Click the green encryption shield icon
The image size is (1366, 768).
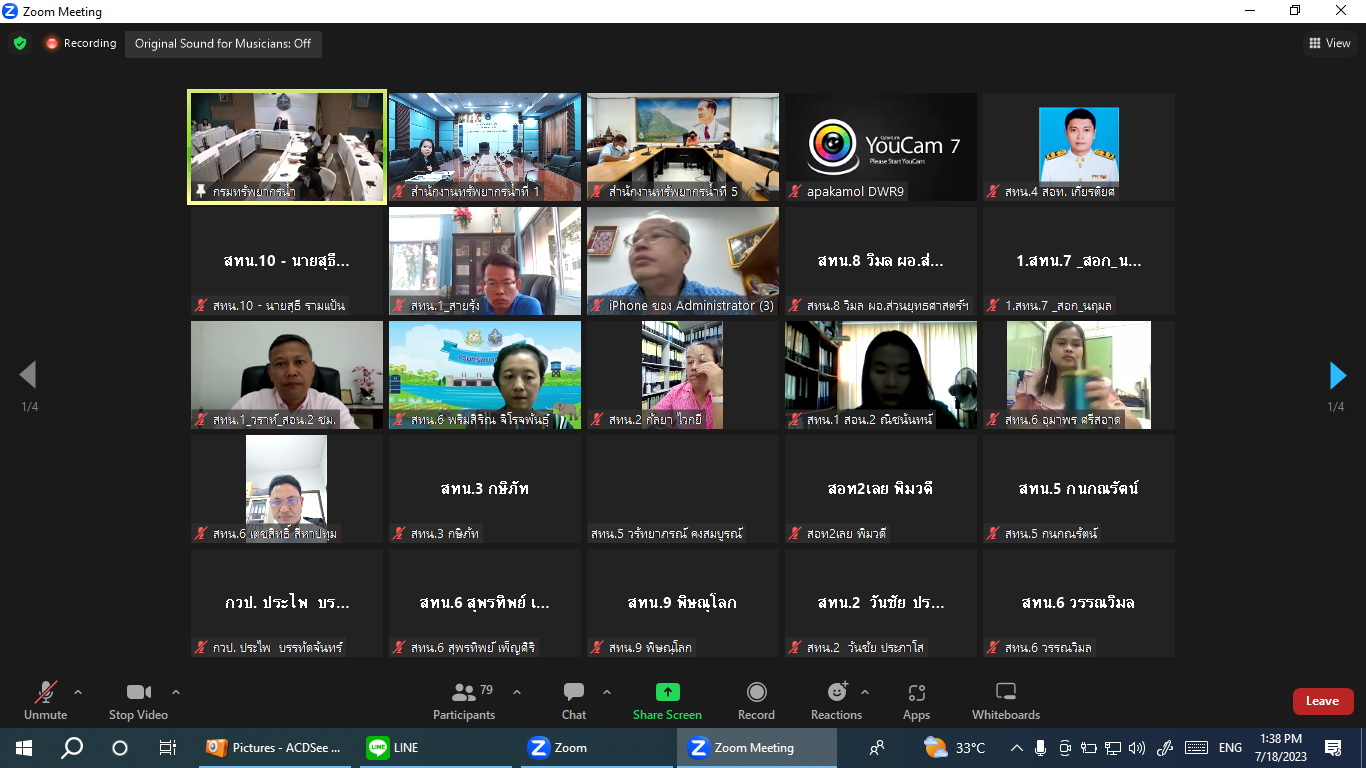click(x=19, y=43)
